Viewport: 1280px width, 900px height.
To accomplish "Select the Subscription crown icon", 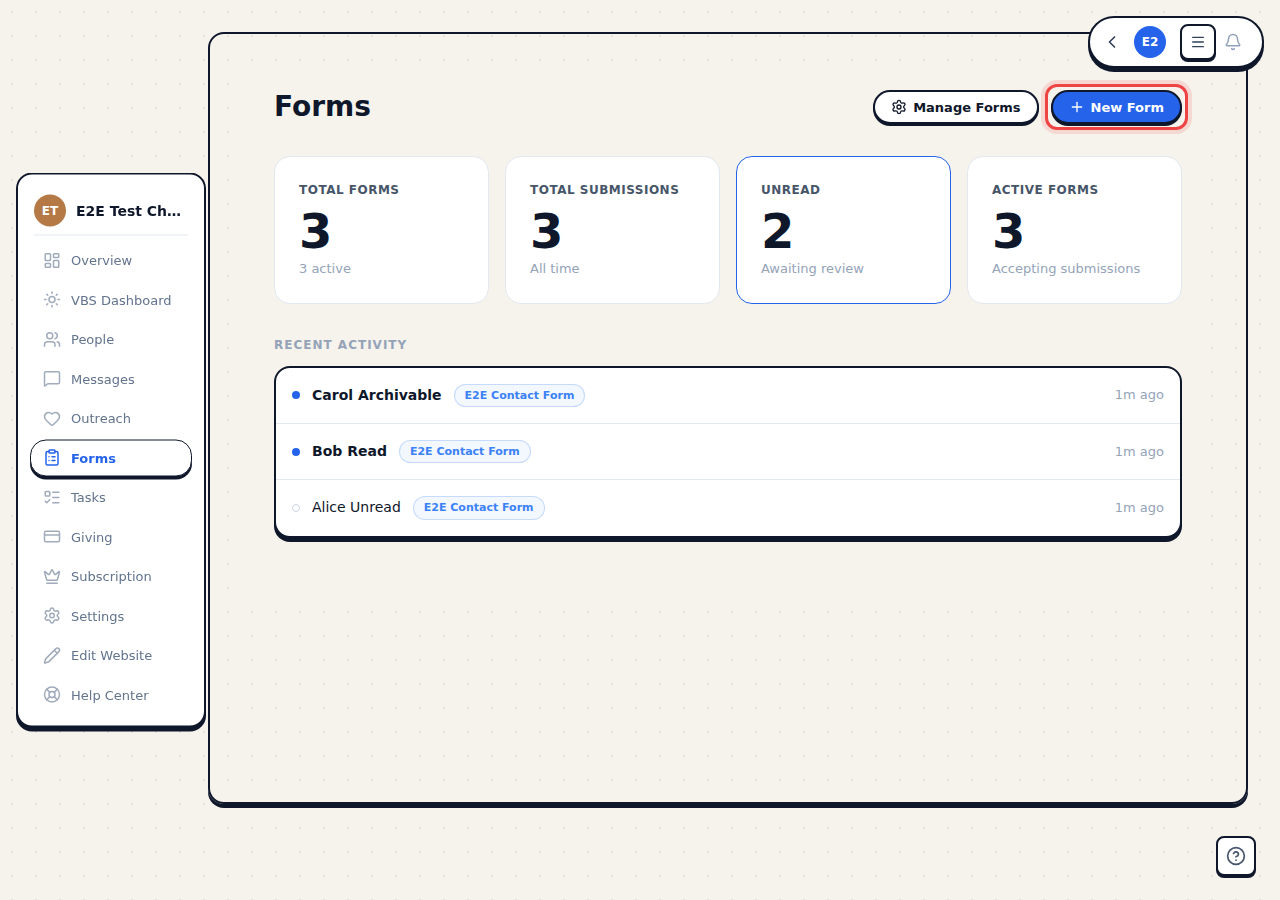I will (51, 576).
